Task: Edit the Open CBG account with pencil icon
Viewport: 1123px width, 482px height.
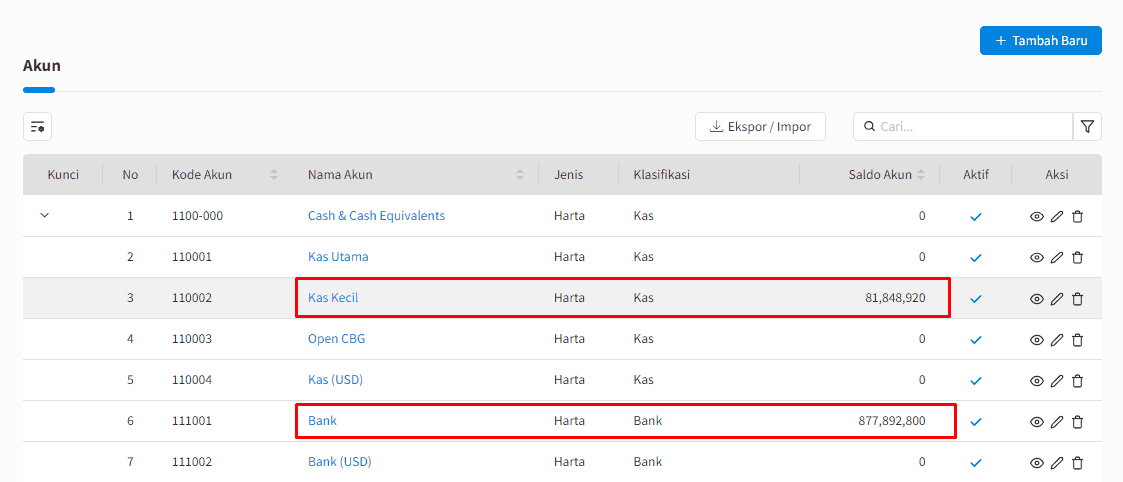Action: click(1056, 339)
